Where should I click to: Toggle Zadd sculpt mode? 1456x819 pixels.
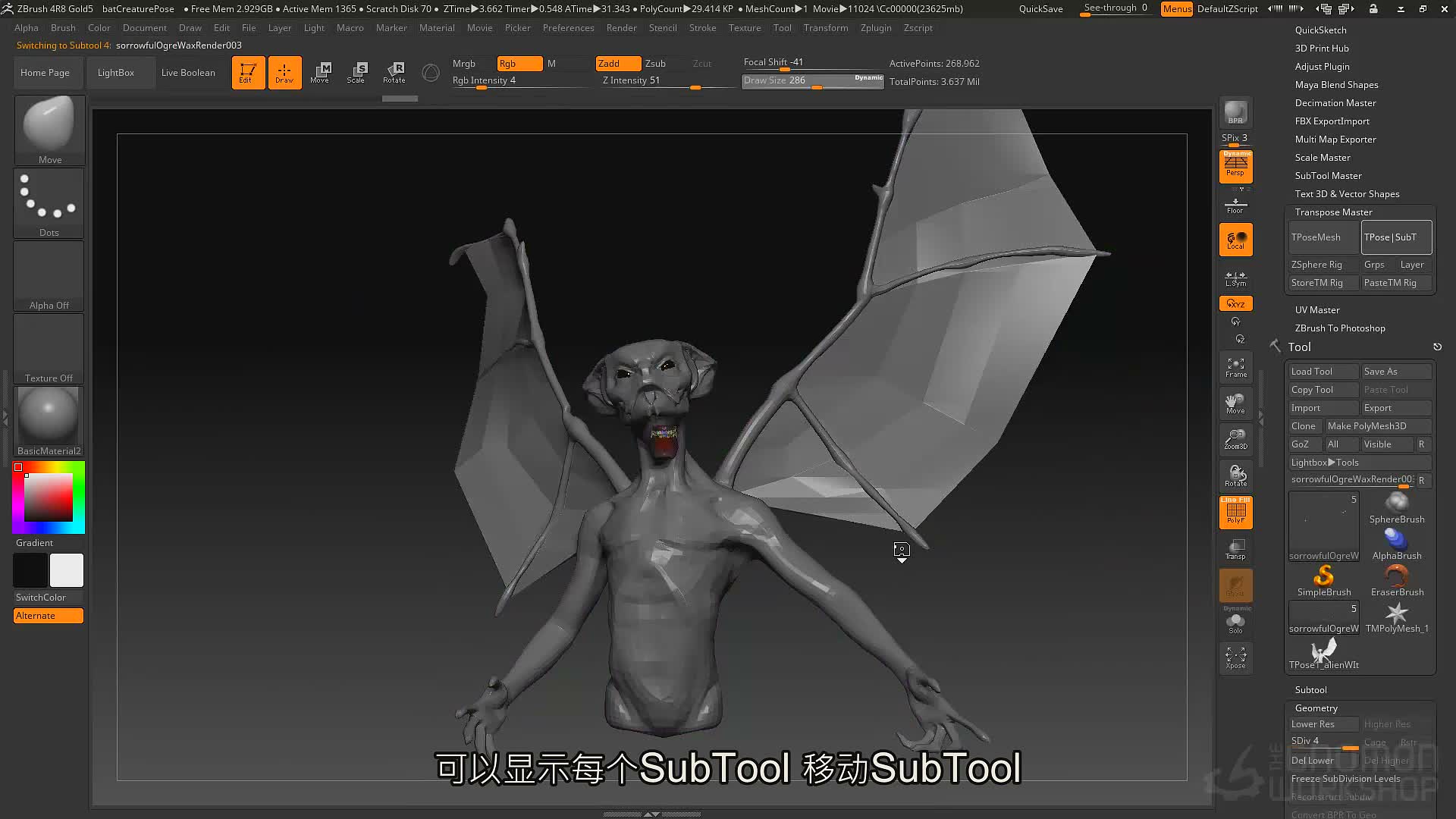(618, 64)
